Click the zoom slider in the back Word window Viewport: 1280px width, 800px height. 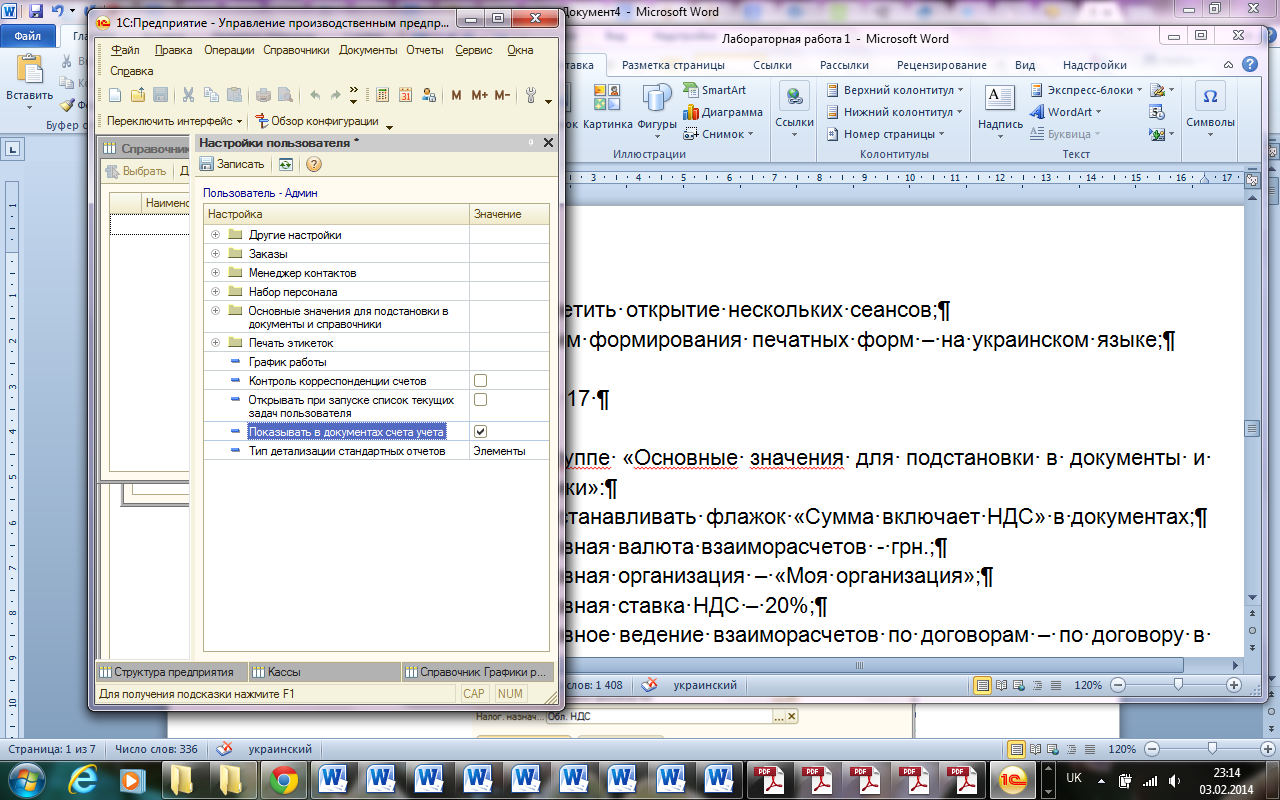1211,749
